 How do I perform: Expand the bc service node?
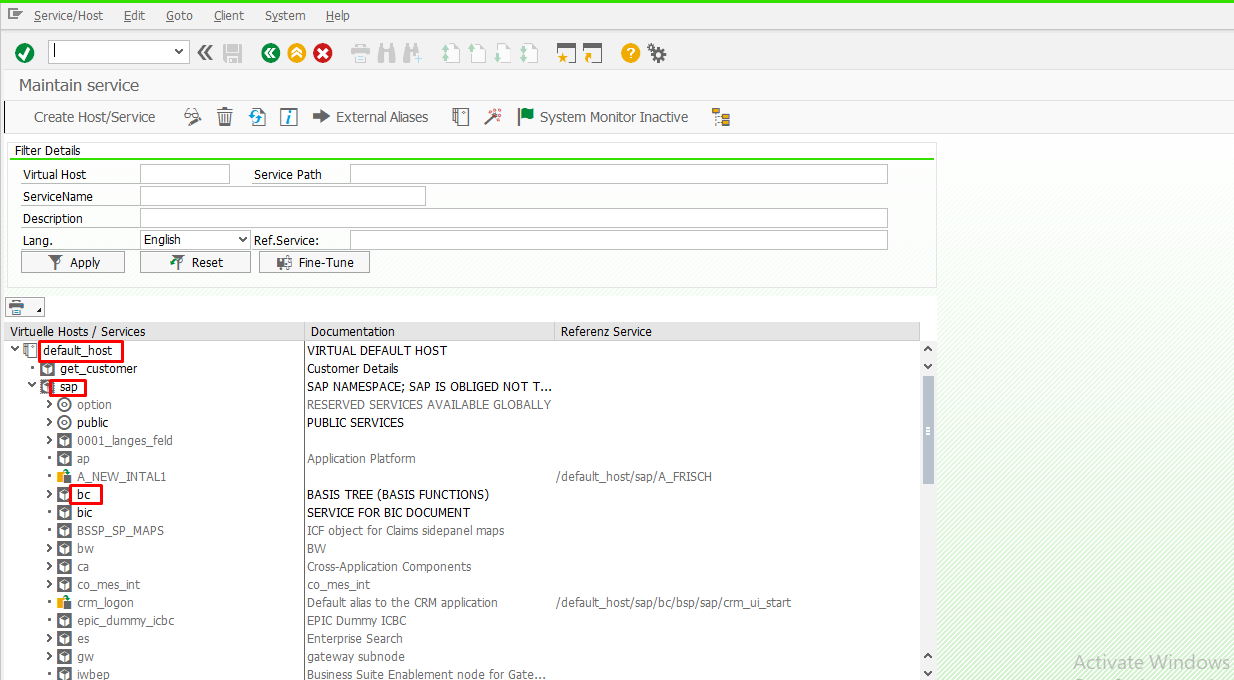[x=49, y=494]
